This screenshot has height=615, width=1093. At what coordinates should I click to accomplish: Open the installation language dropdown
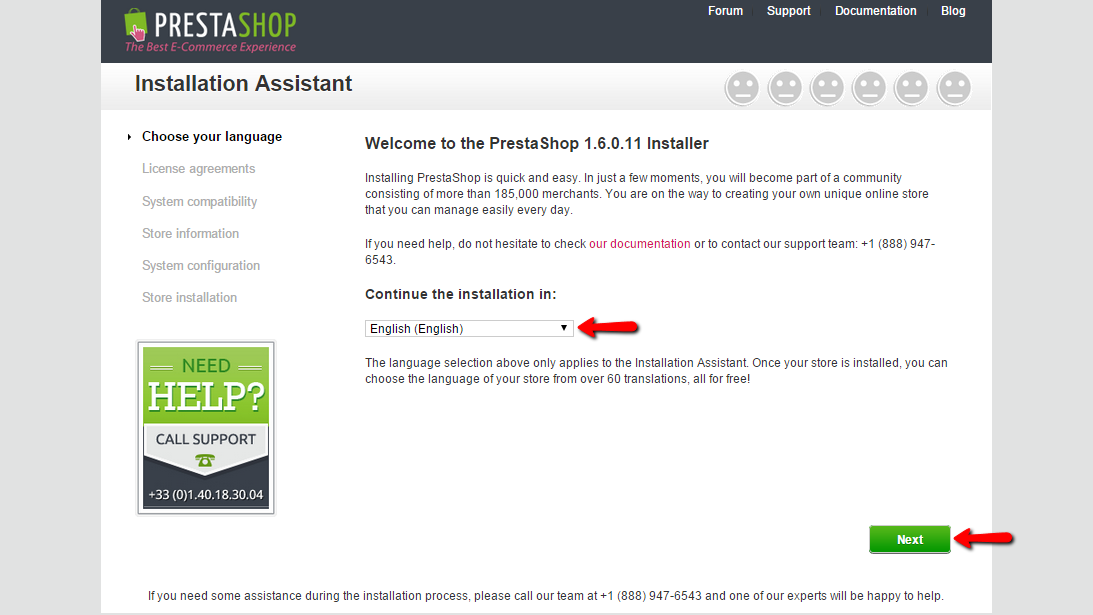click(469, 328)
